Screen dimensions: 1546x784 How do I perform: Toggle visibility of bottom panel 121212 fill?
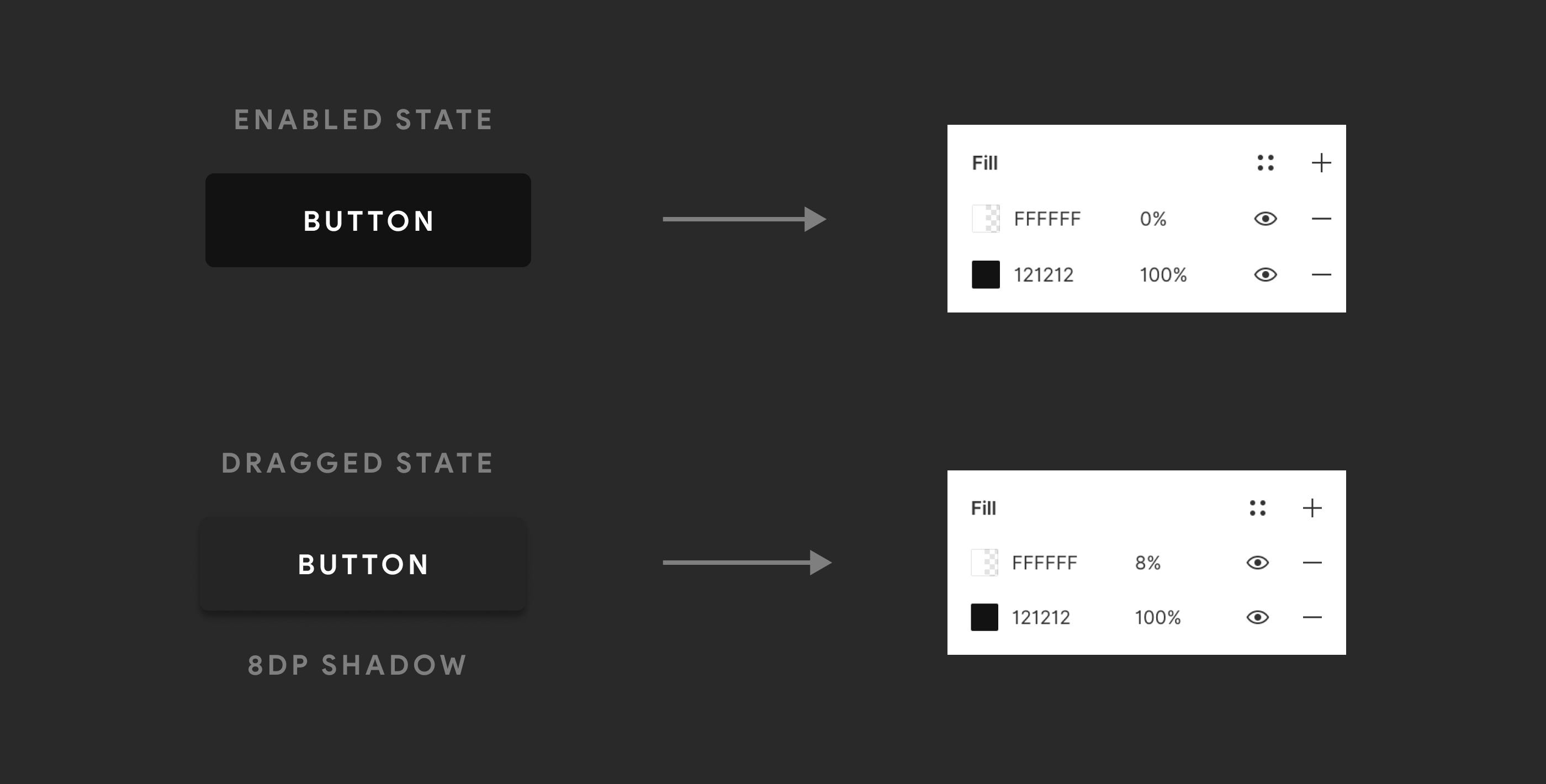coord(1257,617)
